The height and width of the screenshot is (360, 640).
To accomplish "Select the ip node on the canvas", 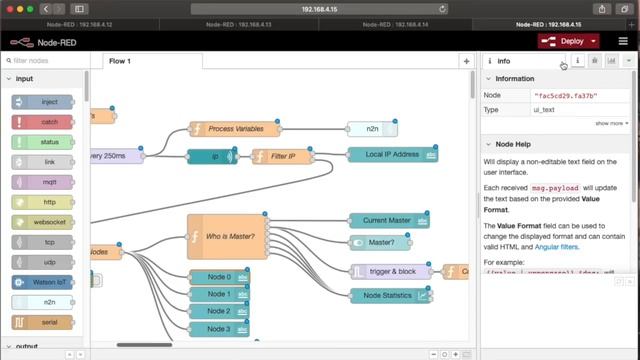I will tap(212, 156).
